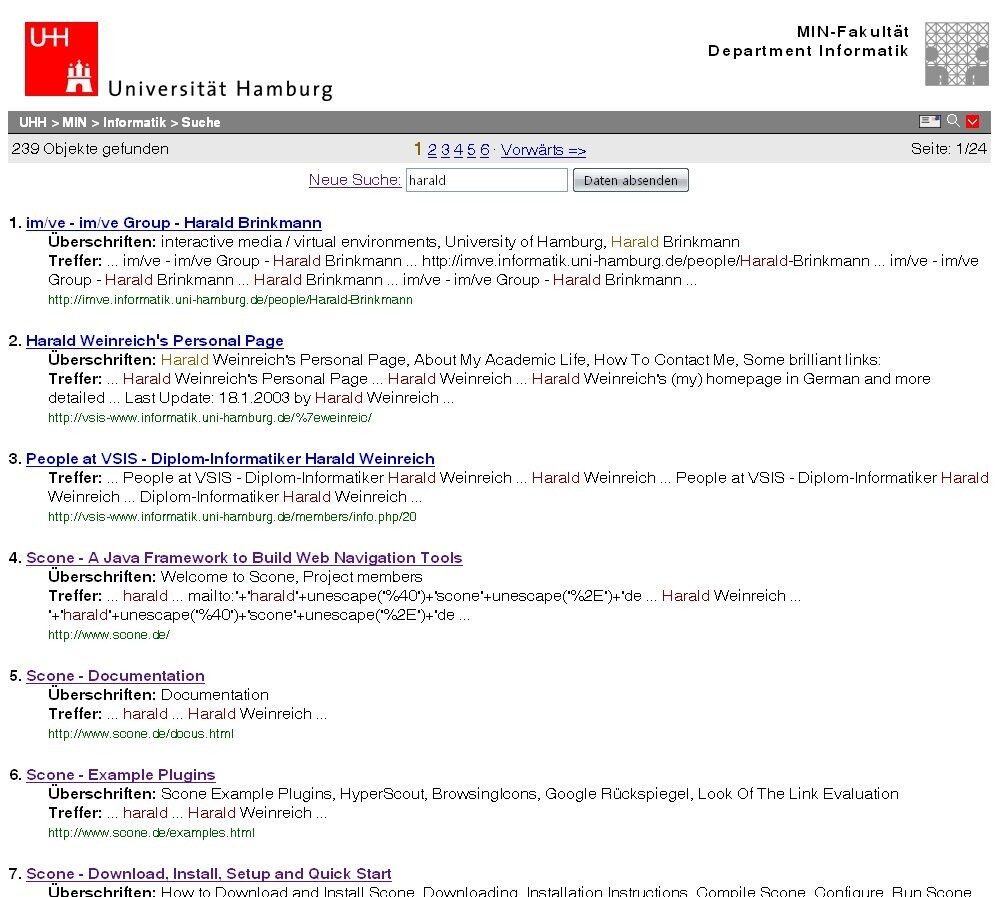Click the Department Informatik header text
The image size is (999, 897).
pos(808,51)
